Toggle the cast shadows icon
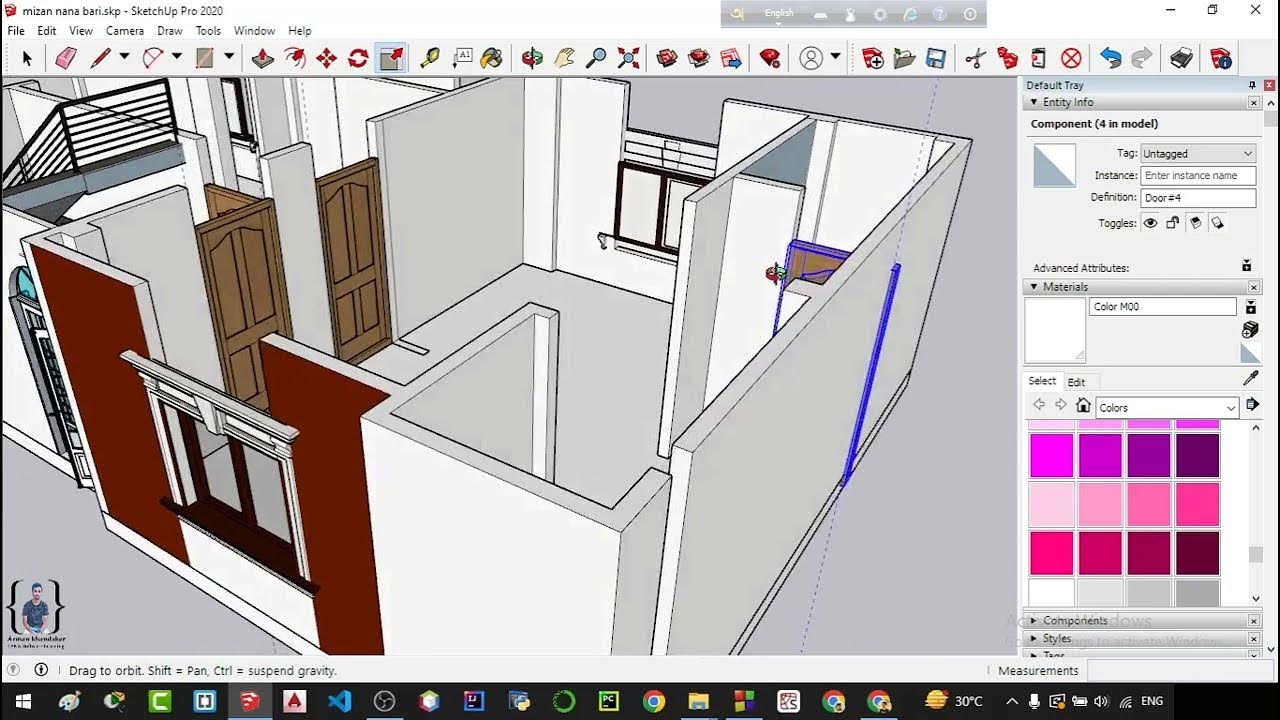Screen dimensions: 1280x720 click(x=1217, y=223)
